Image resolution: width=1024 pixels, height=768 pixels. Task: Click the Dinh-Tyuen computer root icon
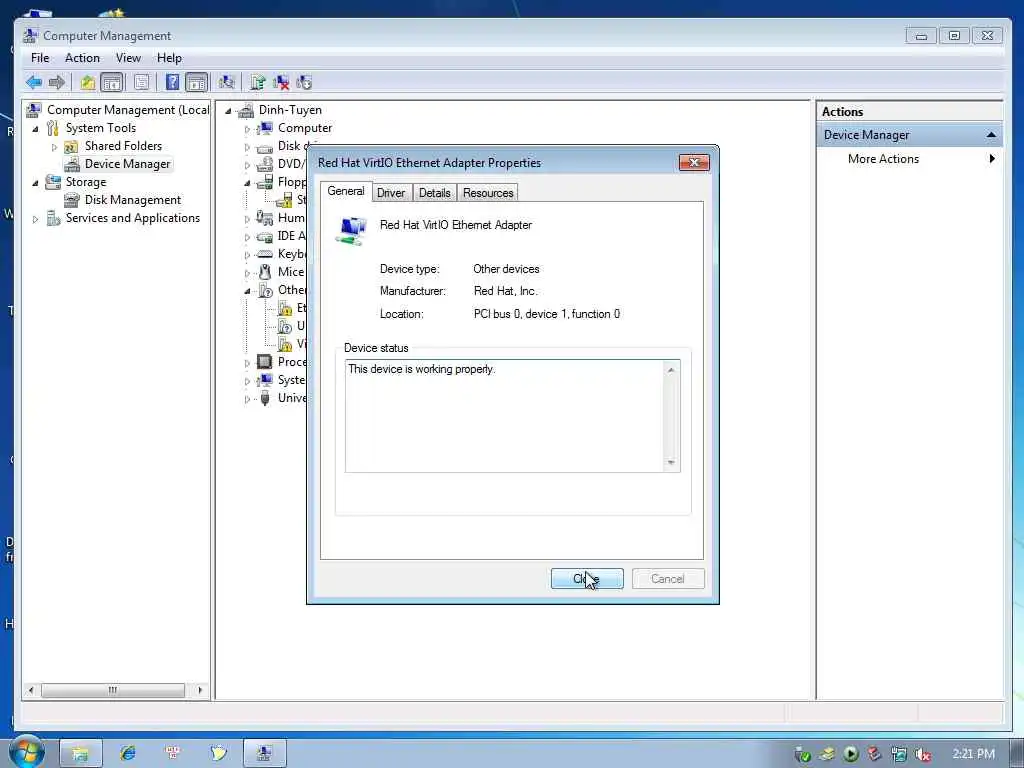[x=246, y=110]
